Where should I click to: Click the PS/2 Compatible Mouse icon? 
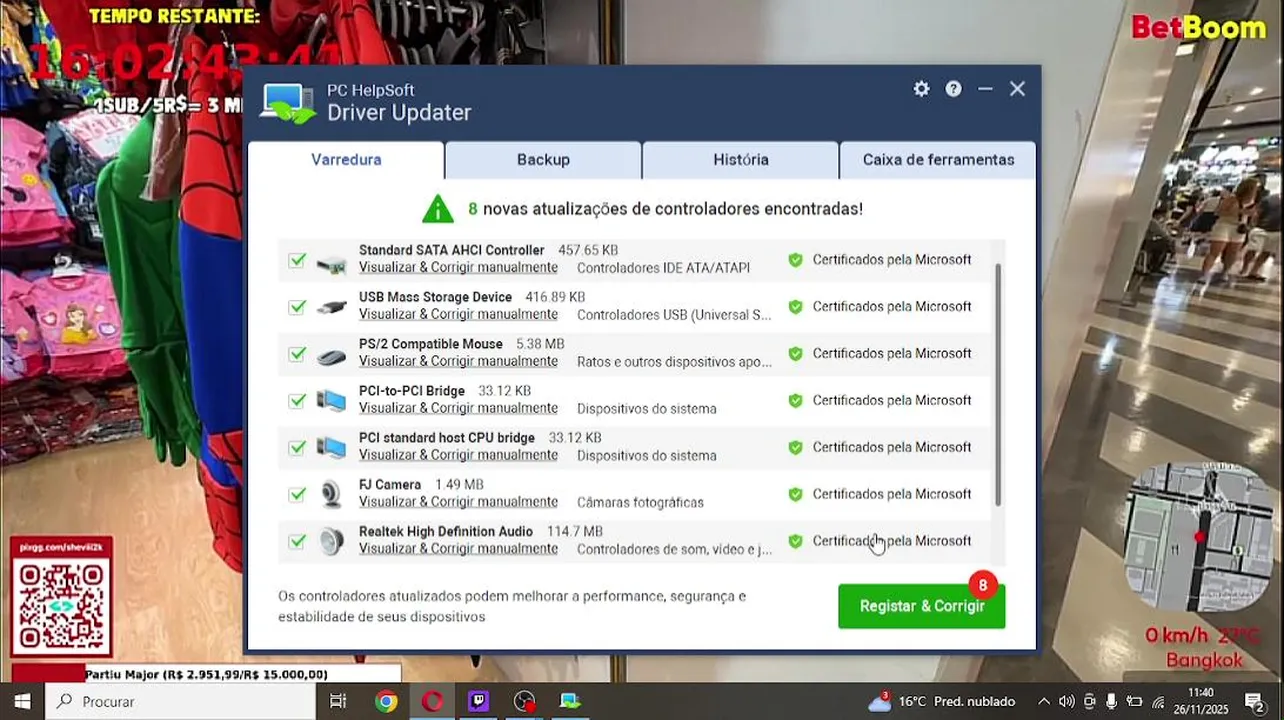coord(331,356)
